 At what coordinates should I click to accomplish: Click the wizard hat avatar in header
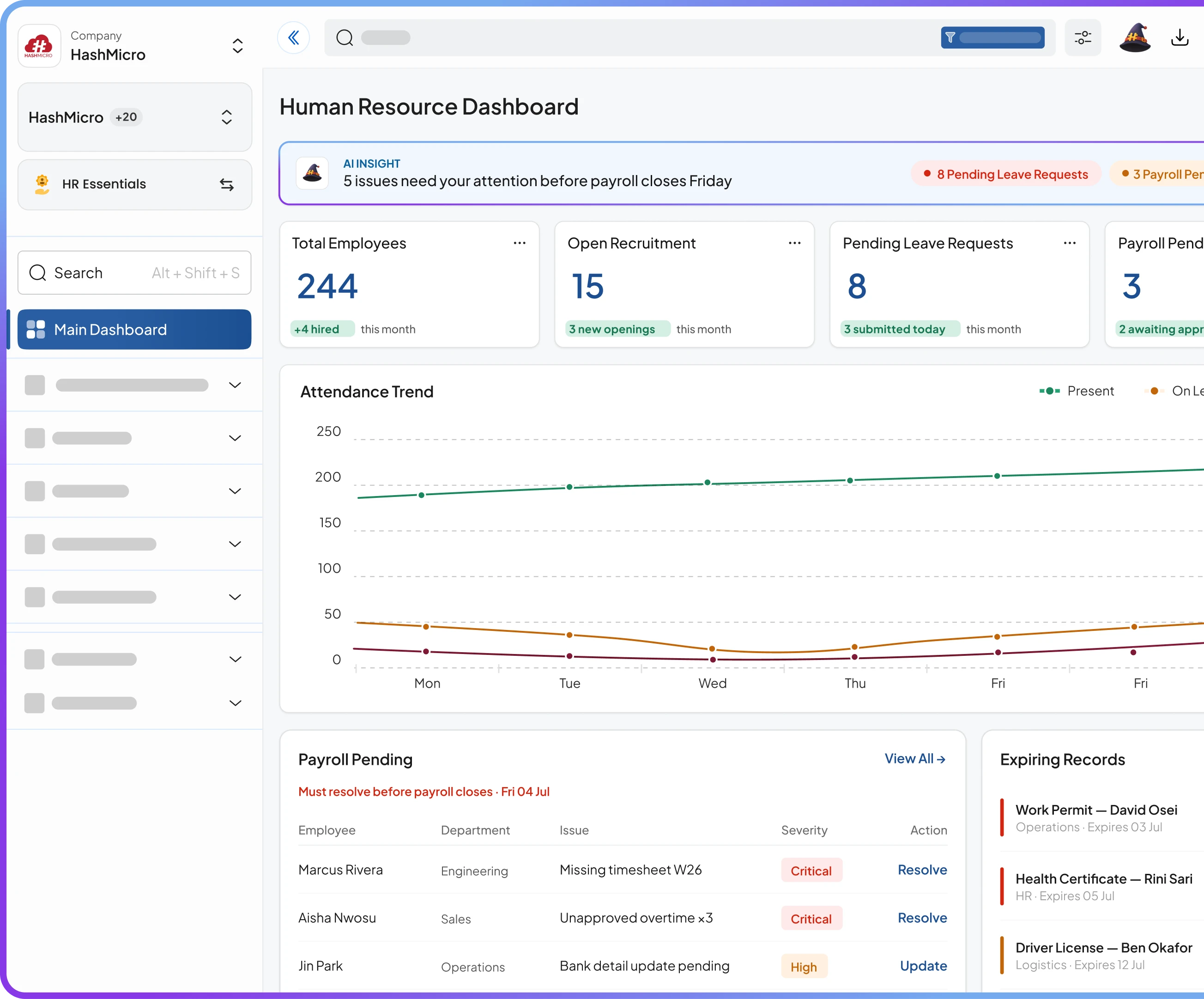tap(1135, 38)
